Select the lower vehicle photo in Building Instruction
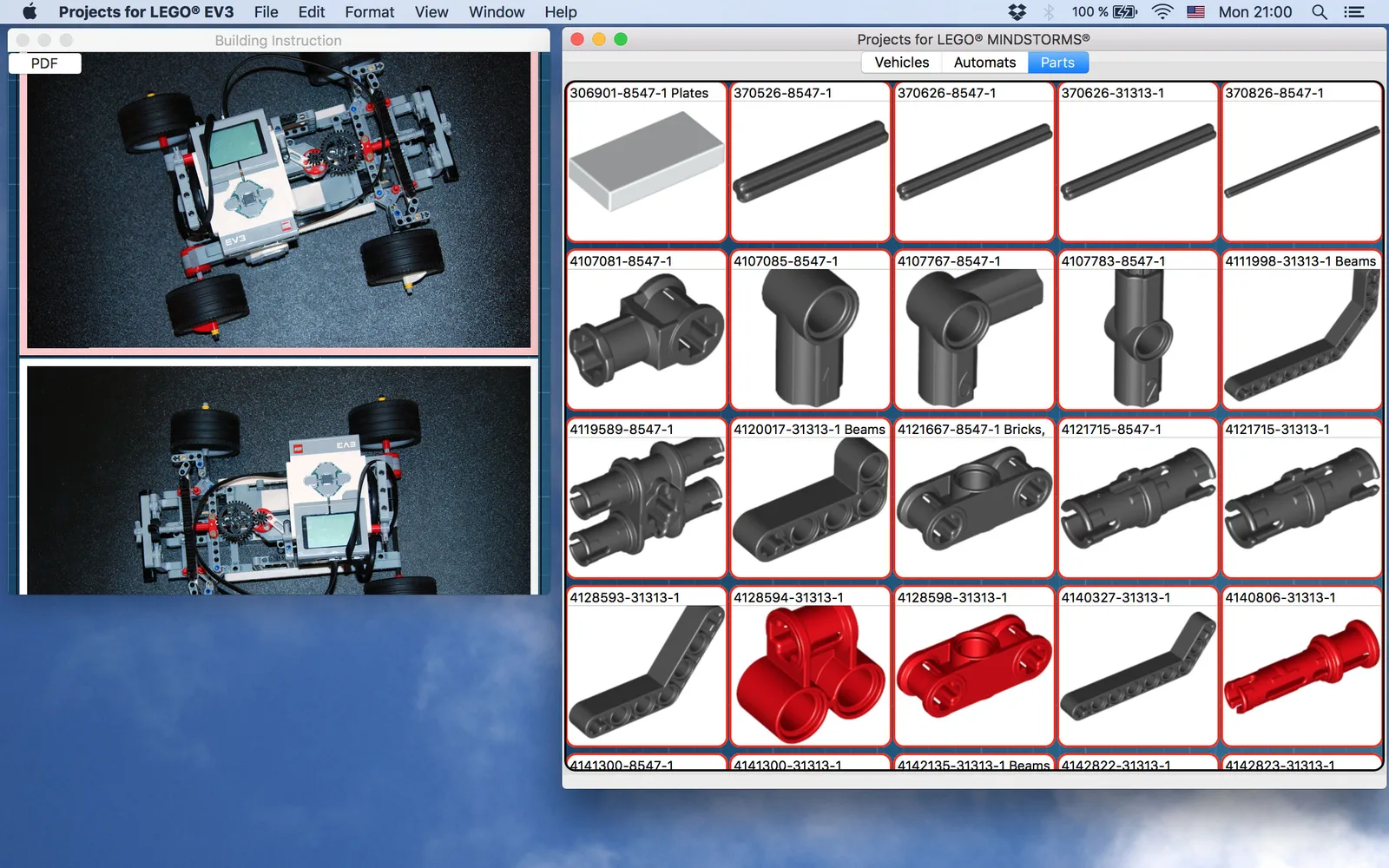The height and width of the screenshot is (868, 1389). click(x=279, y=477)
